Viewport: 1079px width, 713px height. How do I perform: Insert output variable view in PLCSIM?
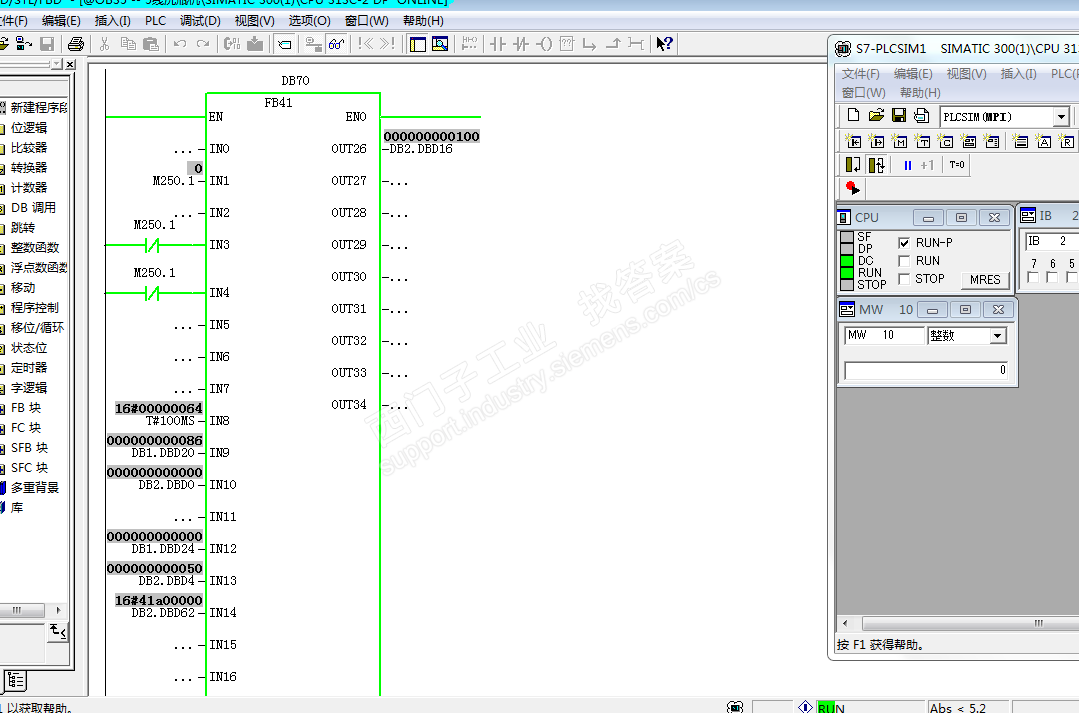coord(877,142)
